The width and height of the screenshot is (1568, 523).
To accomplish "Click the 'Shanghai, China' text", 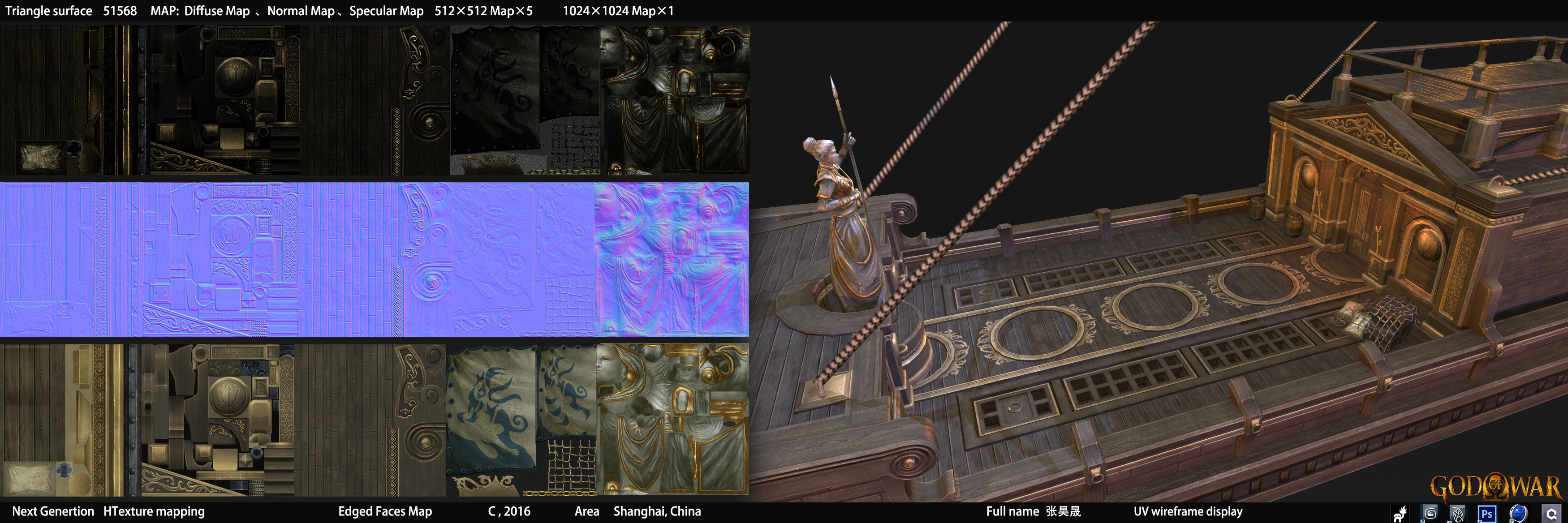I will point(657,511).
